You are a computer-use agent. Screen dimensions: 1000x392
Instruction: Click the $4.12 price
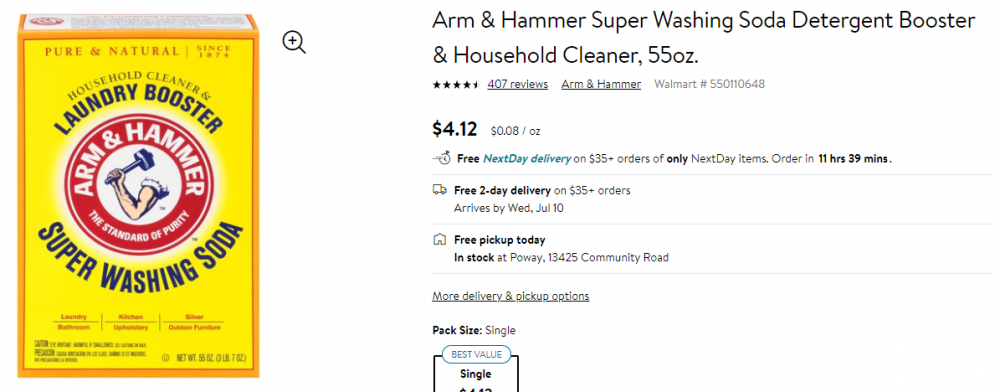tap(455, 129)
